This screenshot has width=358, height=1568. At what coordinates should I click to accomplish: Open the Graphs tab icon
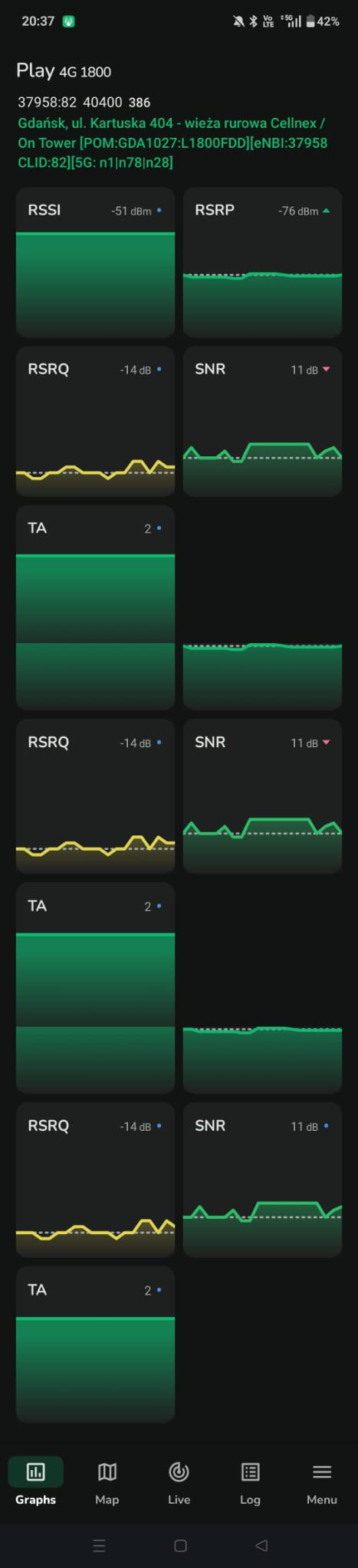[35, 1472]
